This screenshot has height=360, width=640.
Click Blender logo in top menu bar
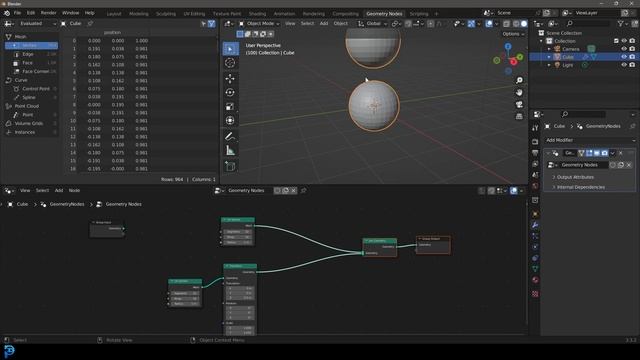click(7, 13)
